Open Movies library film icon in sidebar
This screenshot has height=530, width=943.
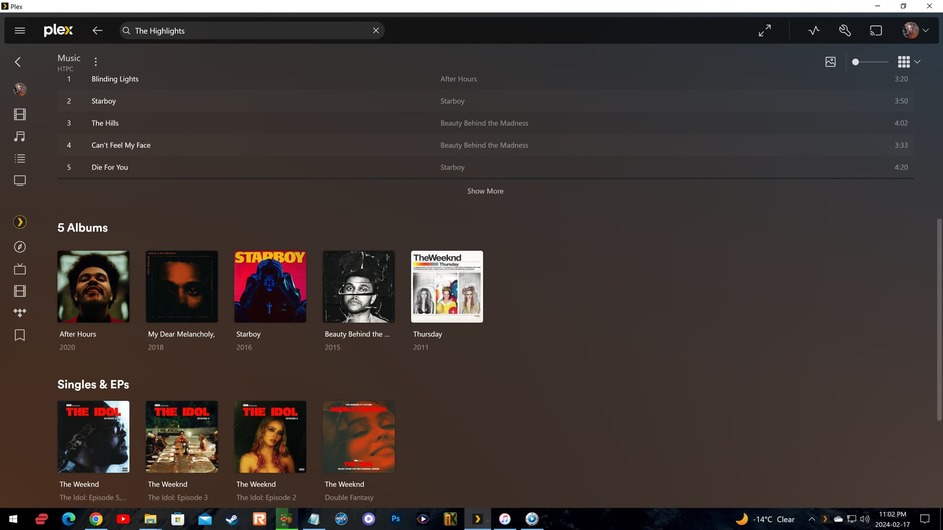point(20,114)
